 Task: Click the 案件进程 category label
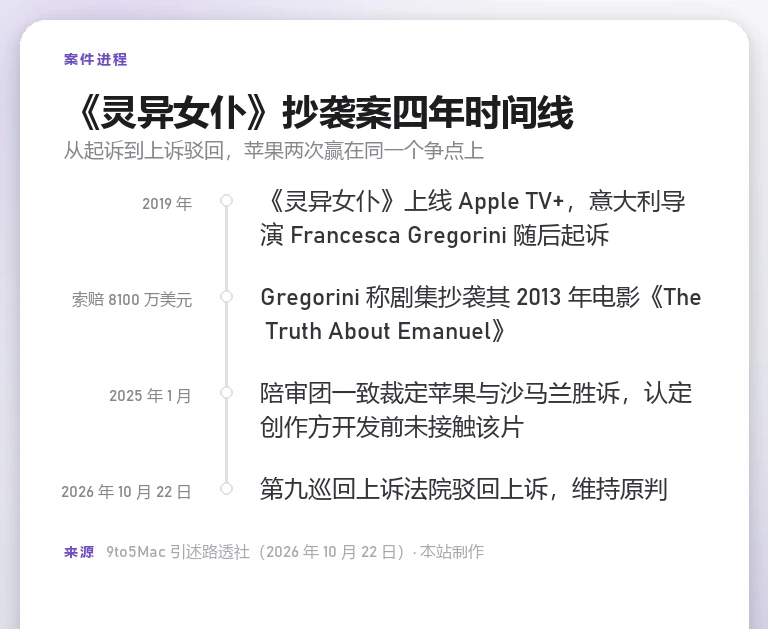tap(96, 59)
